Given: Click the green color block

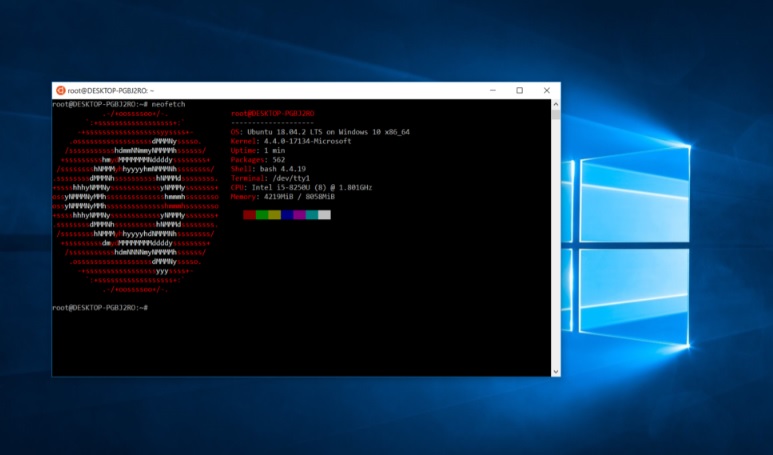Looking at the screenshot, I should tap(262, 215).
